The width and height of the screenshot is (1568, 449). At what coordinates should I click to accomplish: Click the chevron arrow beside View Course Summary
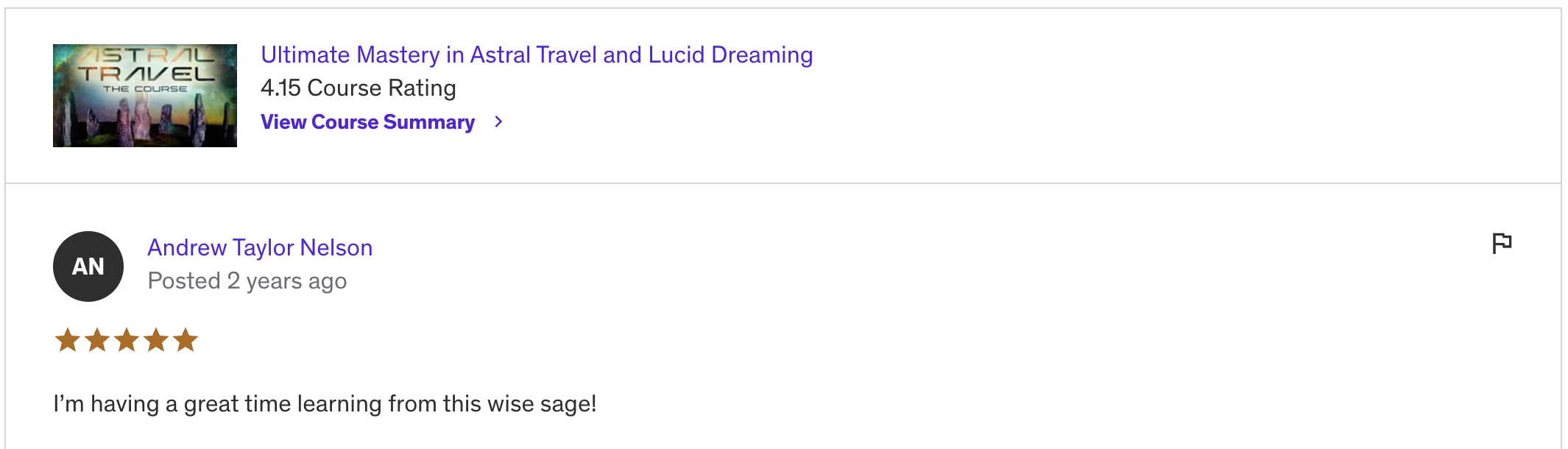click(498, 121)
